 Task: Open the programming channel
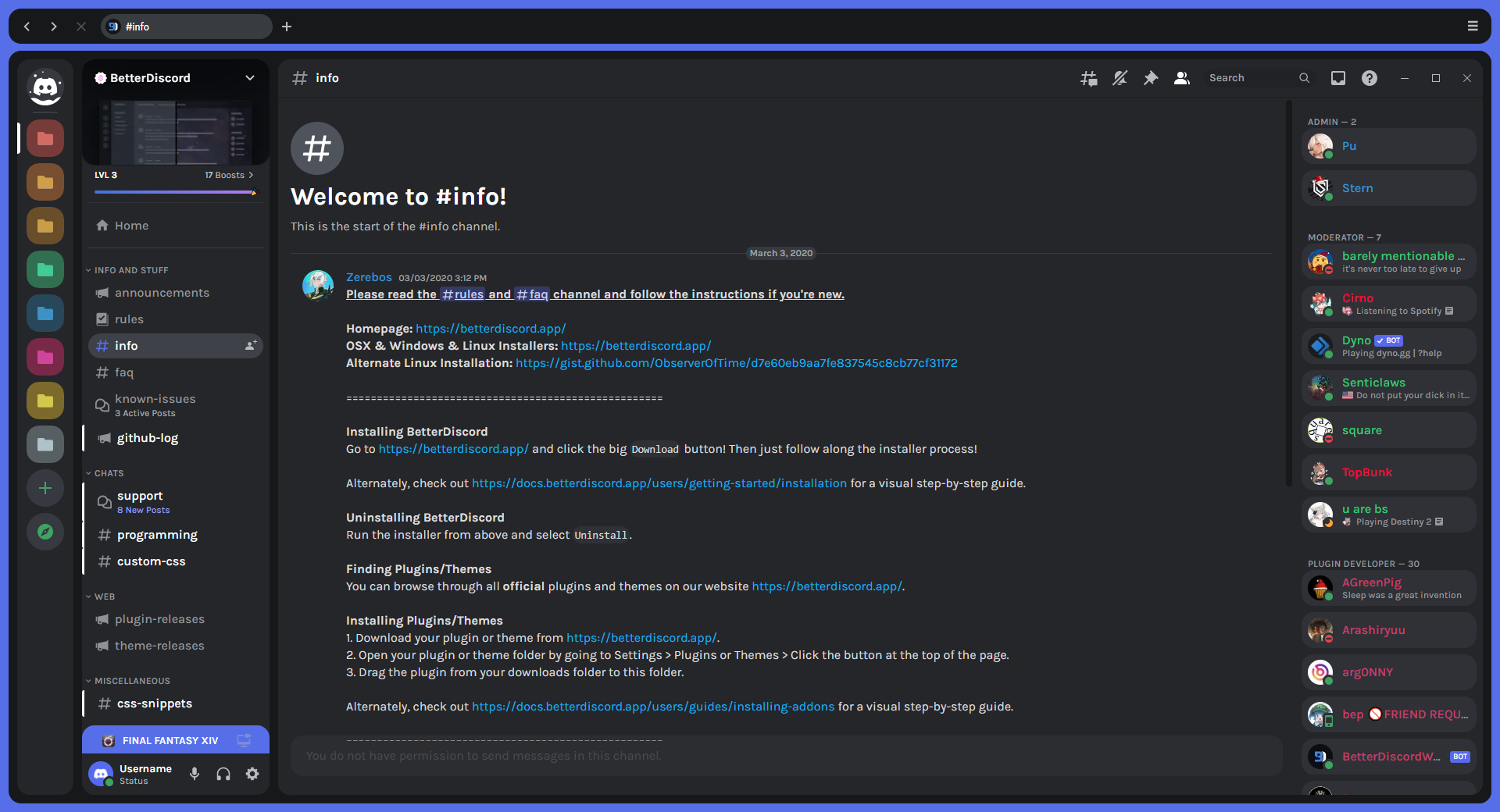176,535
